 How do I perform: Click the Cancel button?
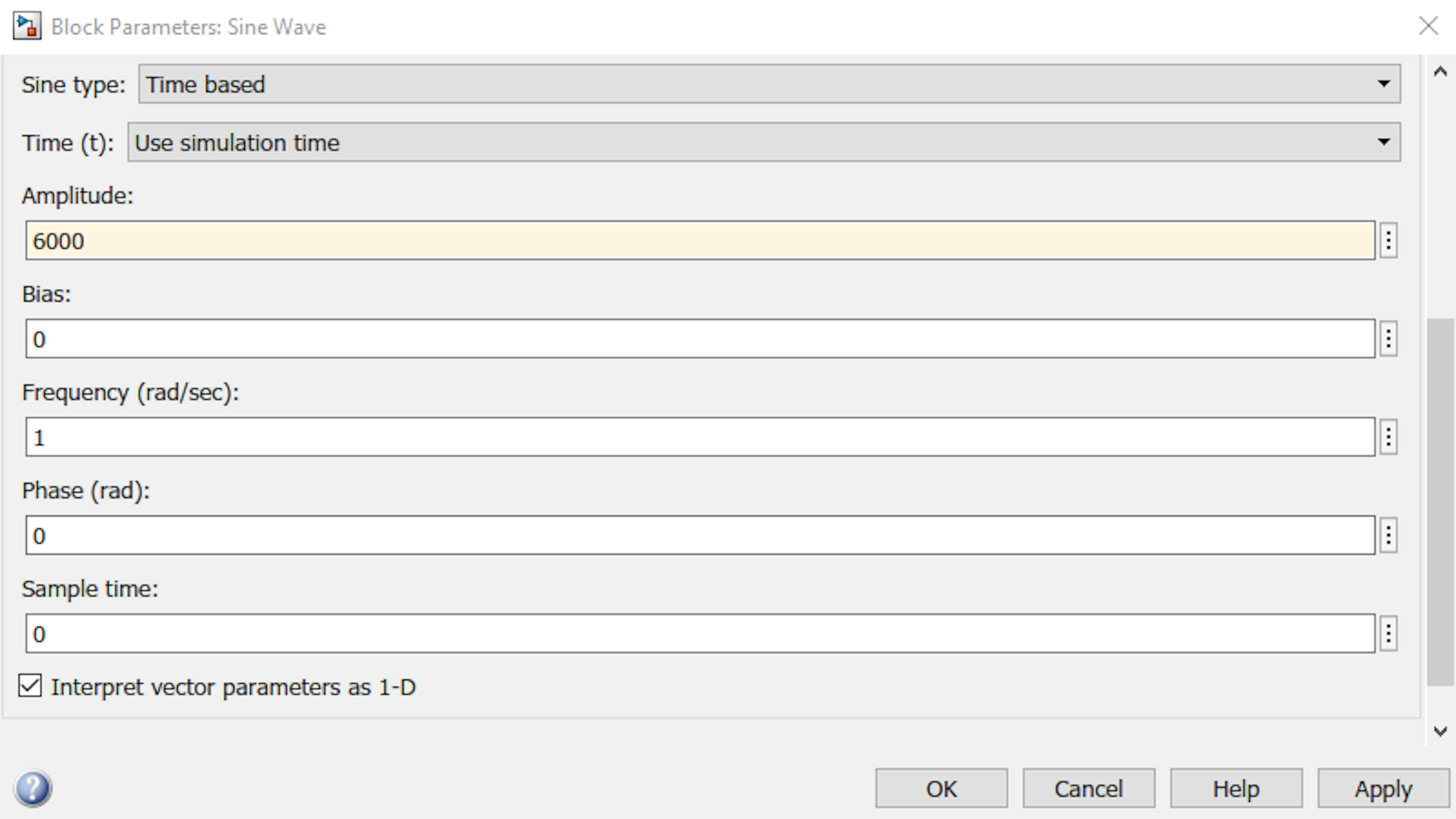[1089, 788]
